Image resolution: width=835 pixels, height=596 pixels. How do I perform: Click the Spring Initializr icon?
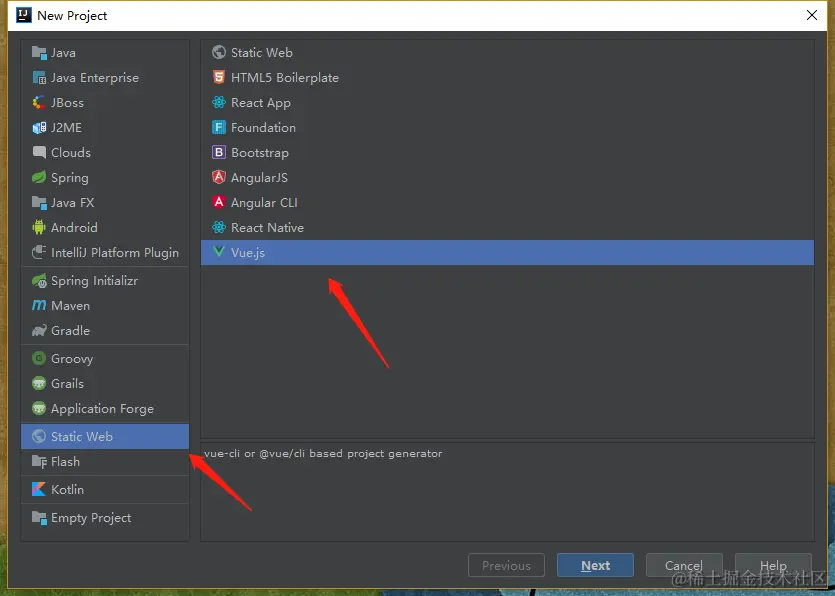pyautogui.click(x=39, y=281)
